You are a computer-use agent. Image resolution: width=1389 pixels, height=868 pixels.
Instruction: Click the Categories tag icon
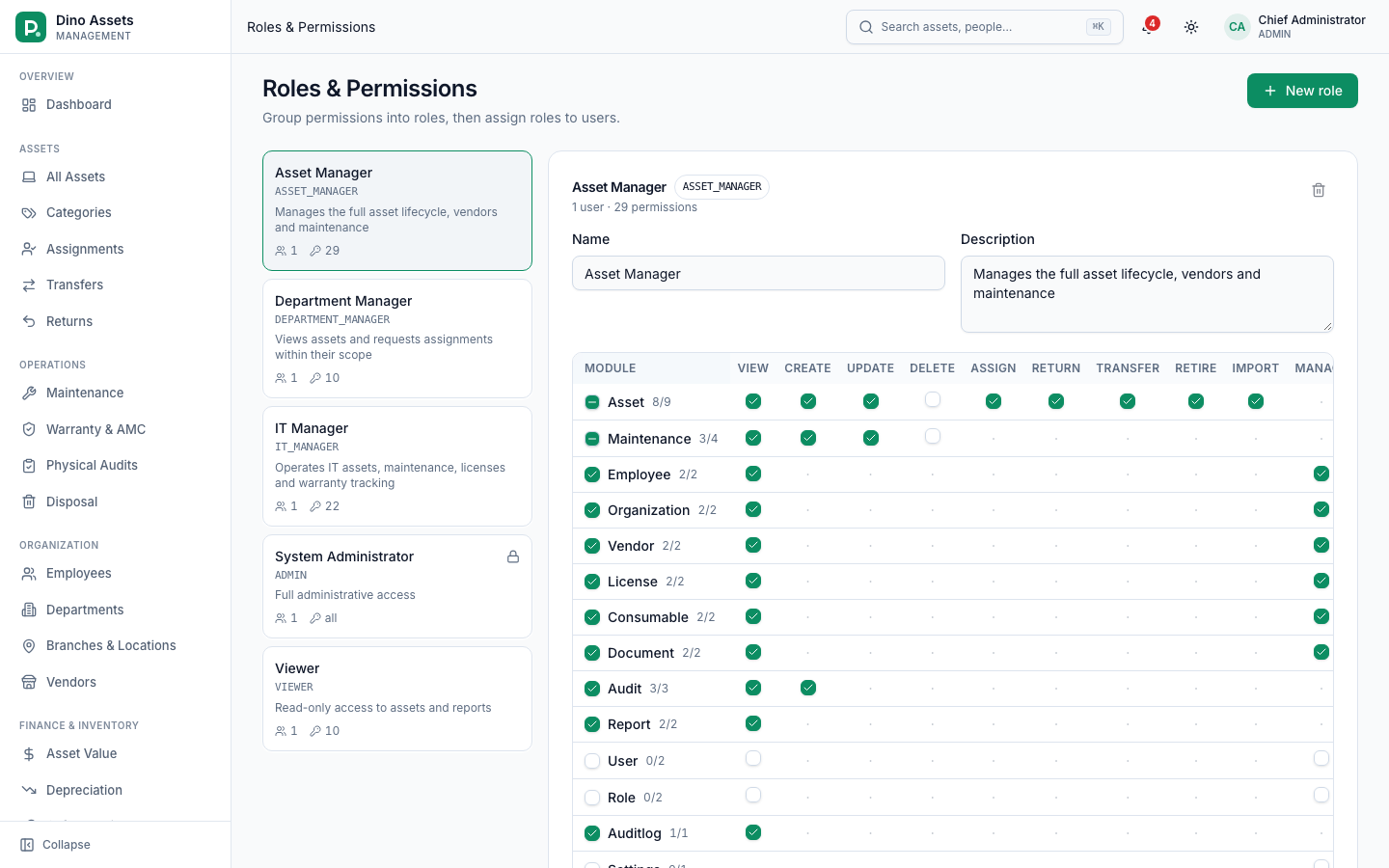click(x=29, y=213)
